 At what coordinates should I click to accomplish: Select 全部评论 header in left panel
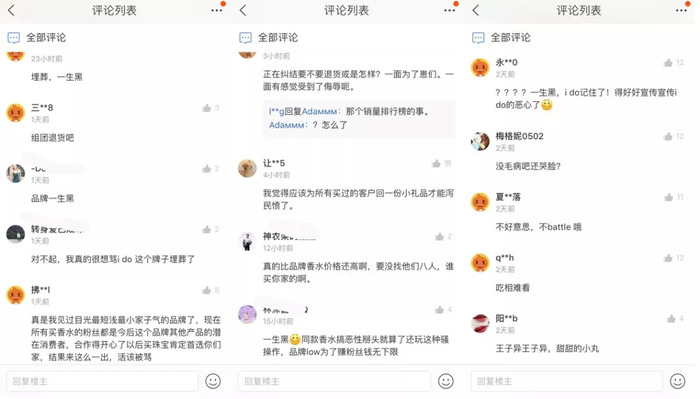(37, 37)
